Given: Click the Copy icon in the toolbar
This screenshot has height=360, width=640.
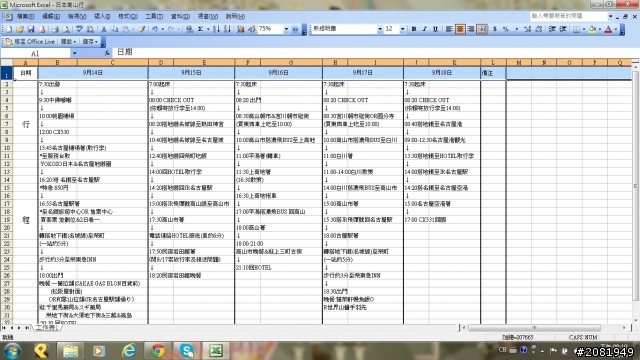Looking at the screenshot, I should click(115, 29).
